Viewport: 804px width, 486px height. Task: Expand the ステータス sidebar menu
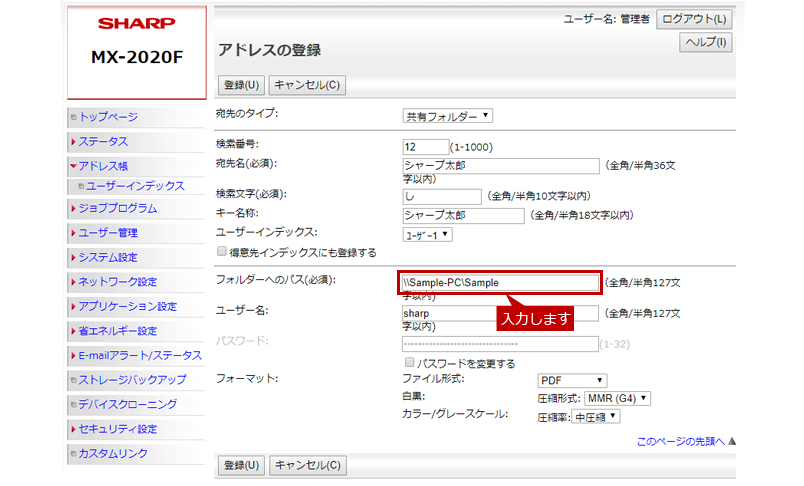pos(103,142)
